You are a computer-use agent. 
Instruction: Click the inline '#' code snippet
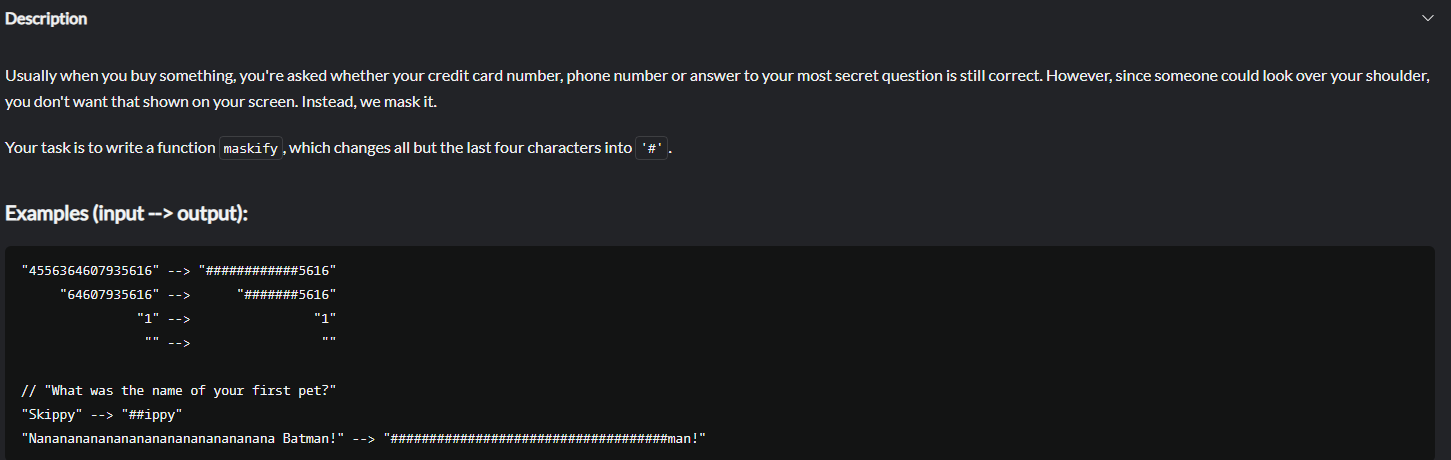[652, 148]
